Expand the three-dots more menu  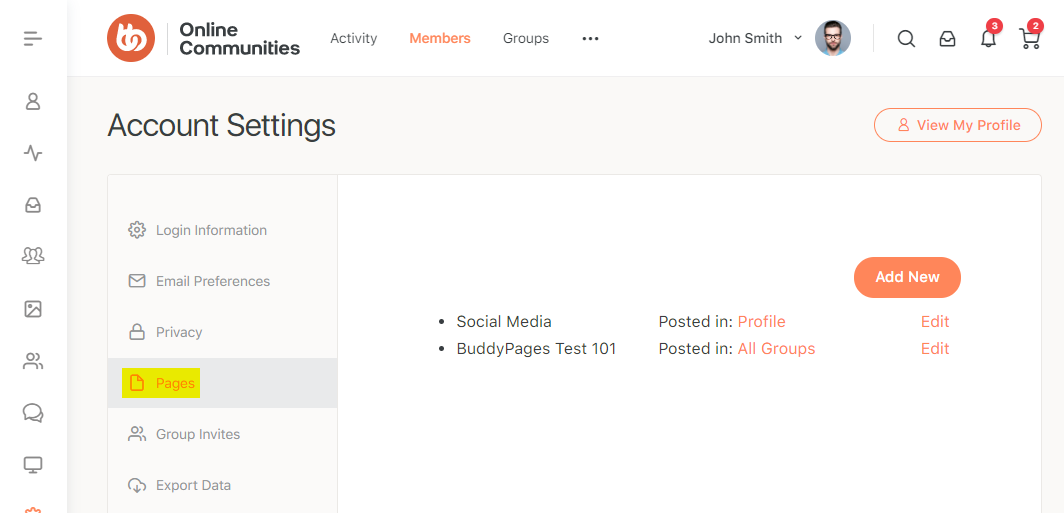(590, 39)
